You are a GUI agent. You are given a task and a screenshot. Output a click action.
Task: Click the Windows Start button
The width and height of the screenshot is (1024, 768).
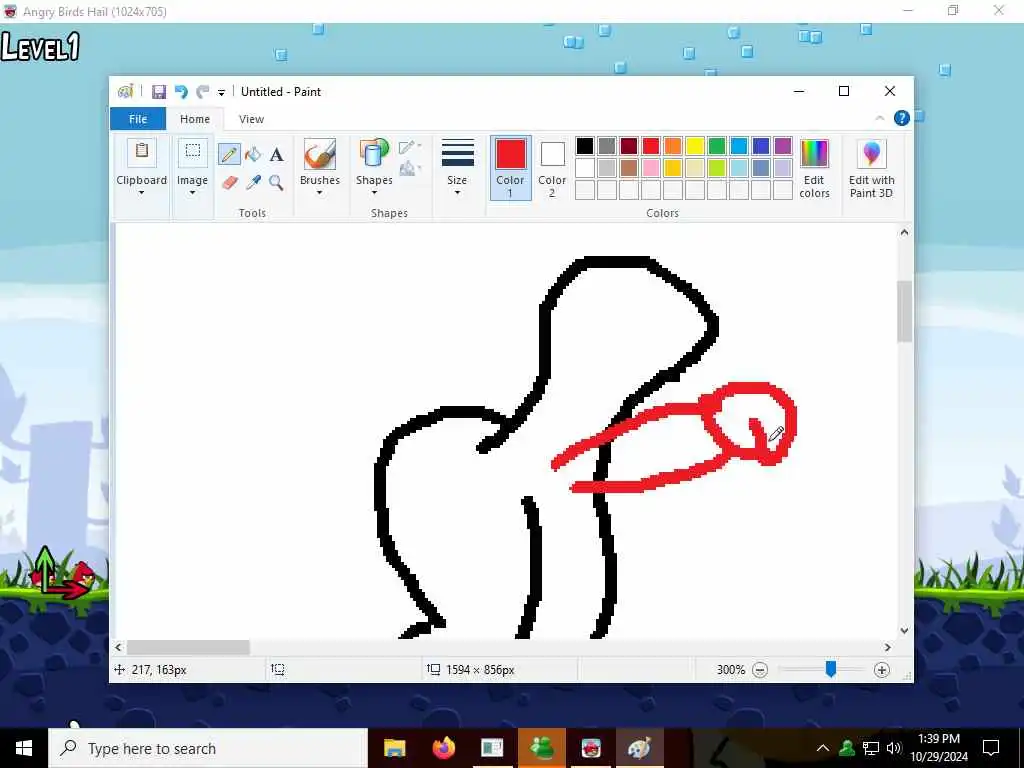[x=24, y=748]
